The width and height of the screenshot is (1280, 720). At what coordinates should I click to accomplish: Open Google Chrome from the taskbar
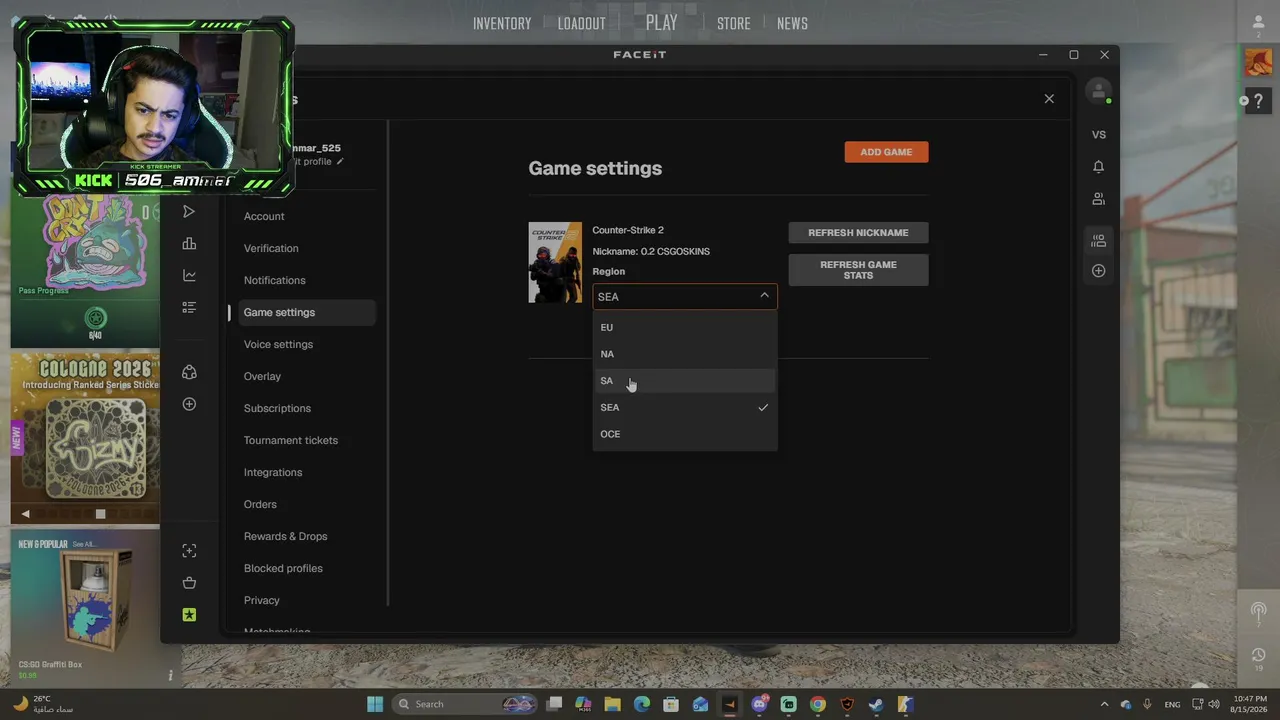click(818, 704)
